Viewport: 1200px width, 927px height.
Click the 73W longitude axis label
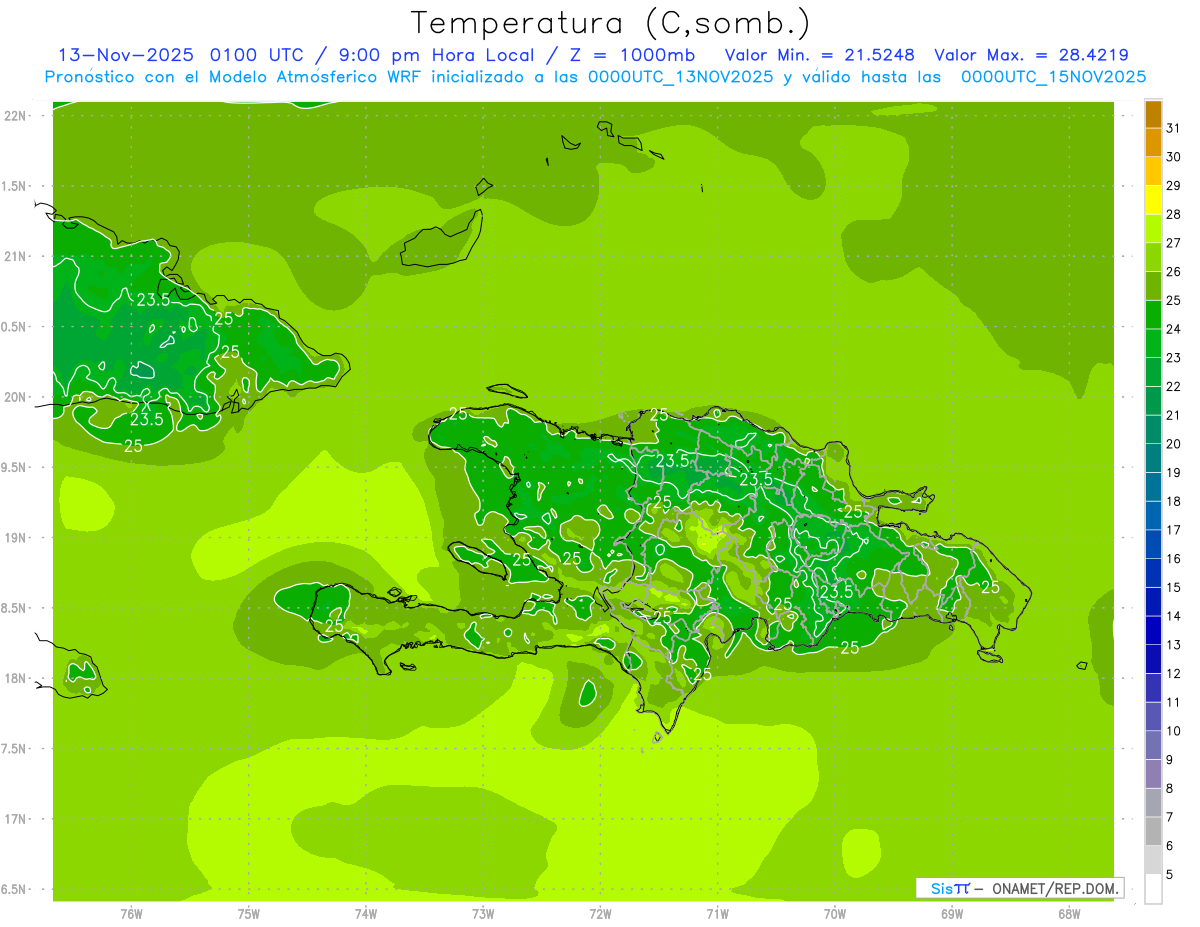click(x=483, y=914)
